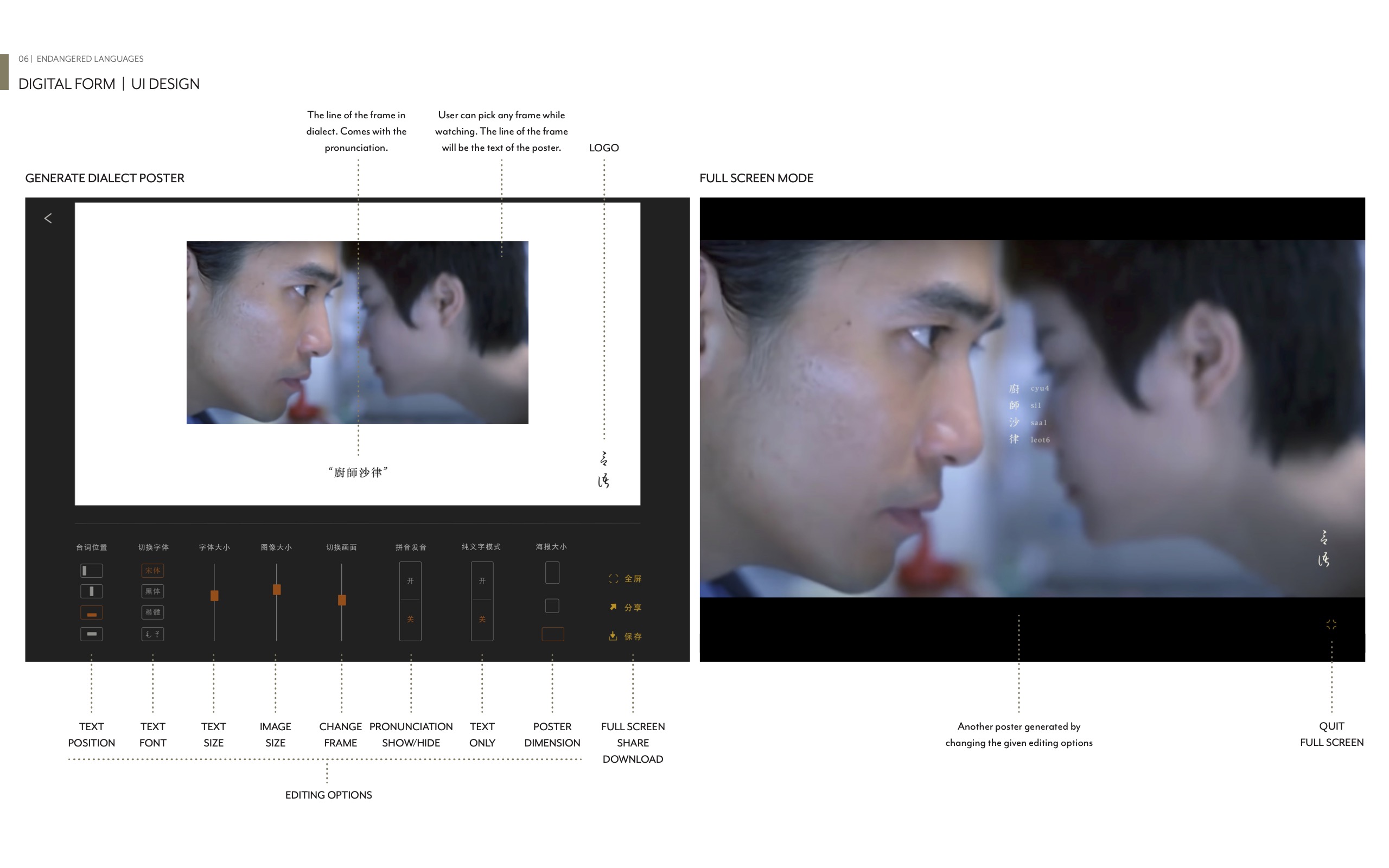Screen dimensions: 1389x868
Task: Enter full screen via 全屏
Action: click(625, 579)
